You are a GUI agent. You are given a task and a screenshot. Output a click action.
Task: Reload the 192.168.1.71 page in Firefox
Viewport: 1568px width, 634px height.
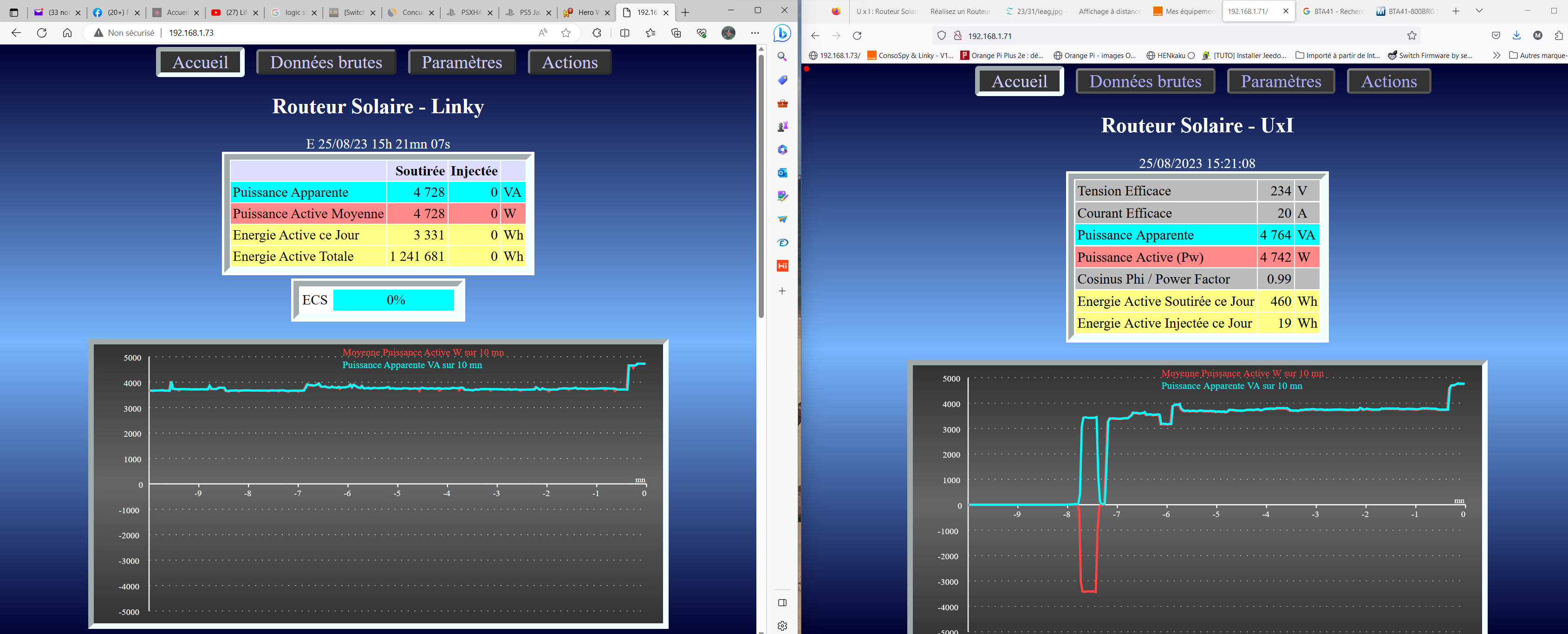pos(857,36)
